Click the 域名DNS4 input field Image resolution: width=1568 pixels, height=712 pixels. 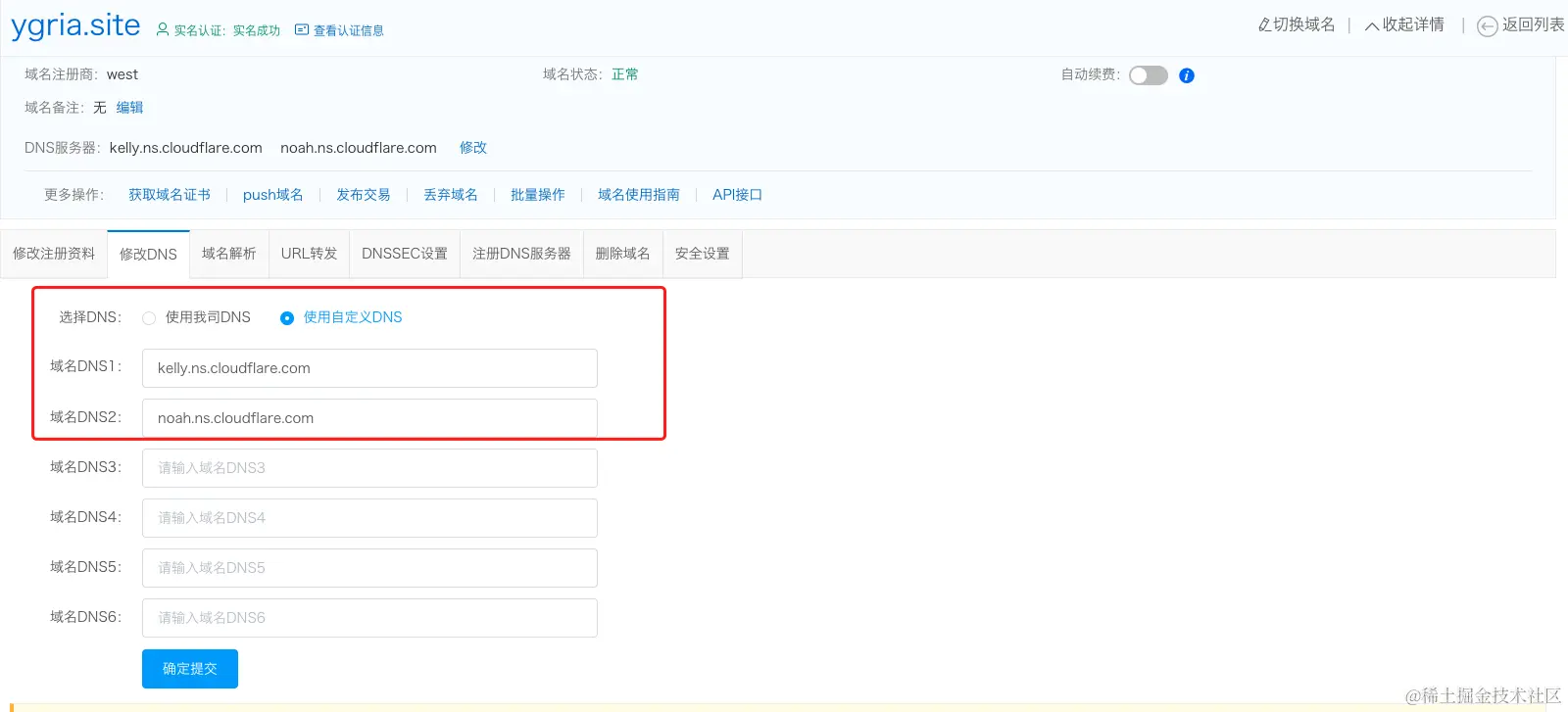coord(369,518)
